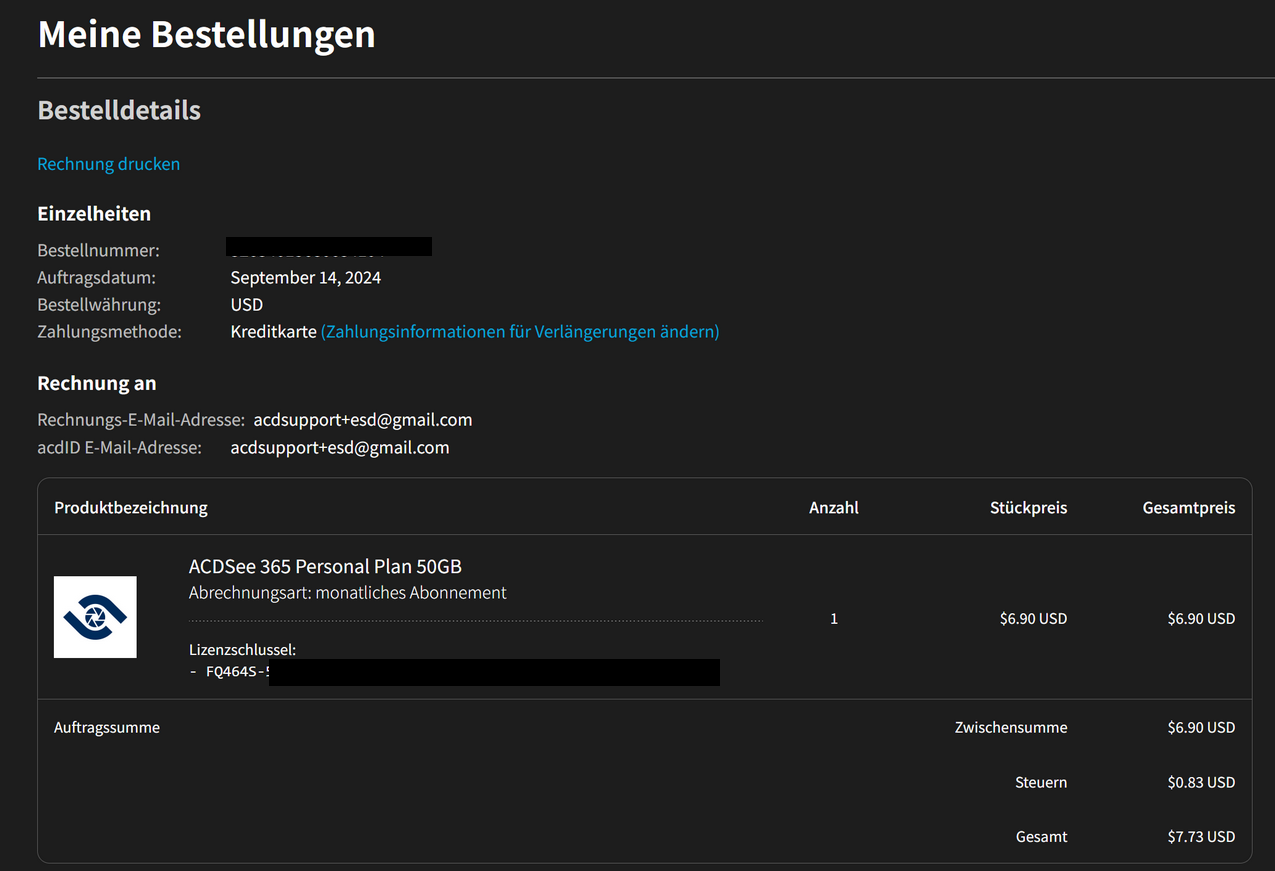Click the Bestellnummer label

click(x=98, y=250)
